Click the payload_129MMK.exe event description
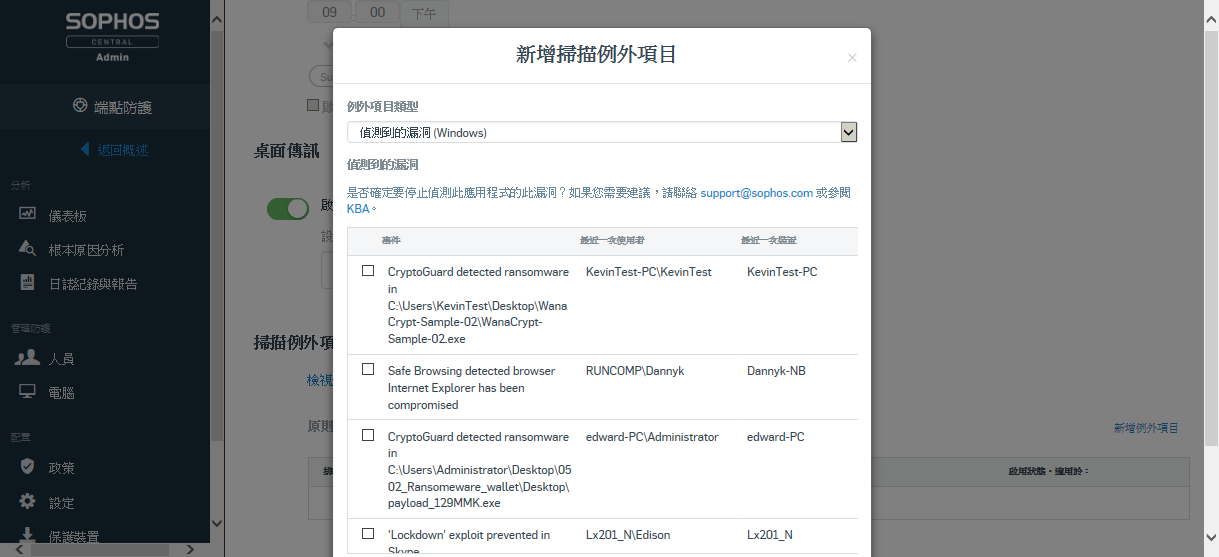The width and height of the screenshot is (1219, 557). point(479,470)
